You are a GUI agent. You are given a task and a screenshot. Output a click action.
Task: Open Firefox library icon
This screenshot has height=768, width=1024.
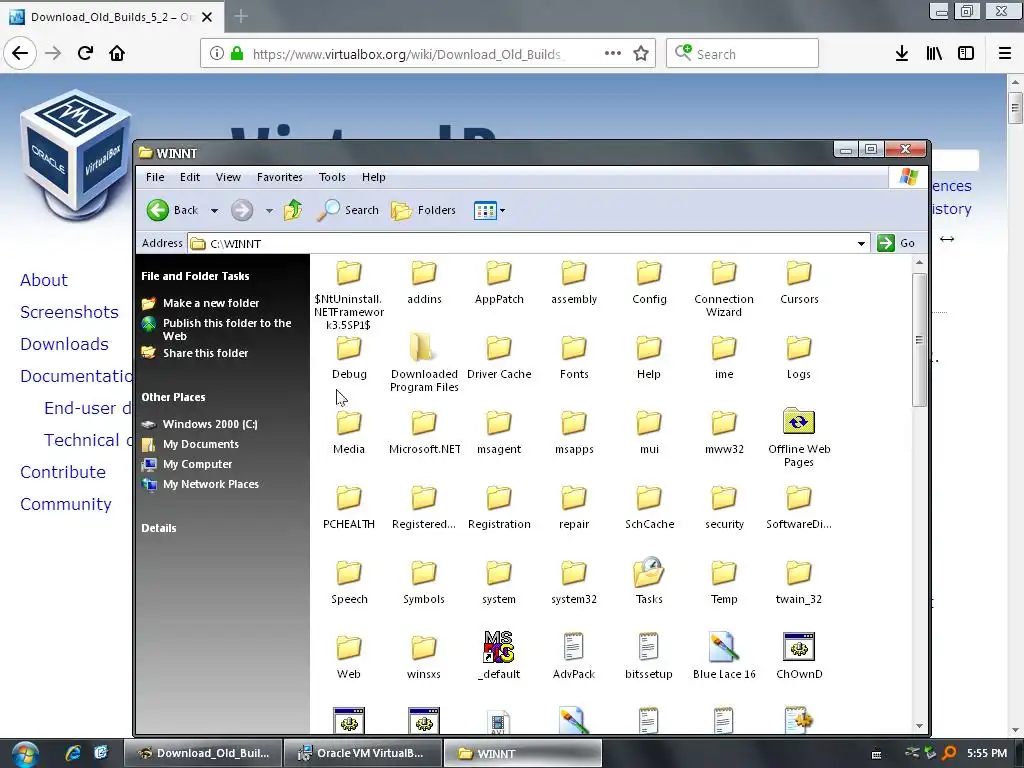(x=934, y=54)
